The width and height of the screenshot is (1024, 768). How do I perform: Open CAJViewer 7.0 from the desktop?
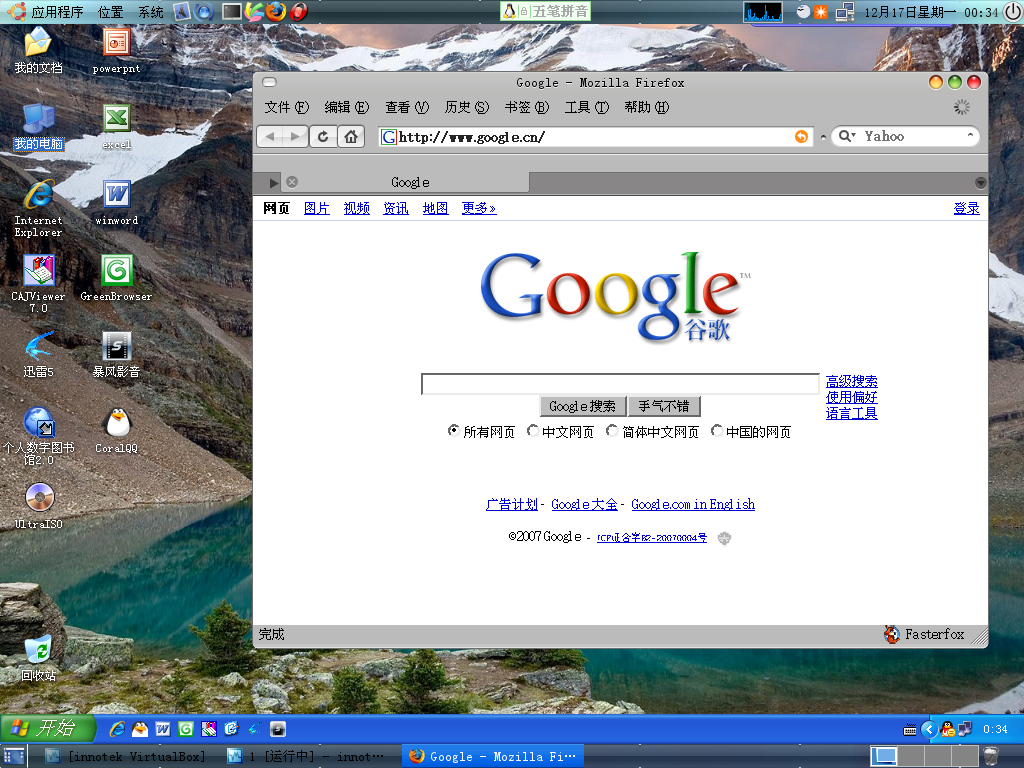pyautogui.click(x=39, y=283)
